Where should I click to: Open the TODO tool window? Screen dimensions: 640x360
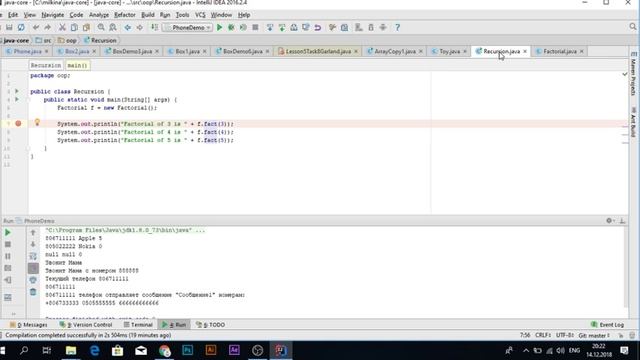click(x=211, y=324)
